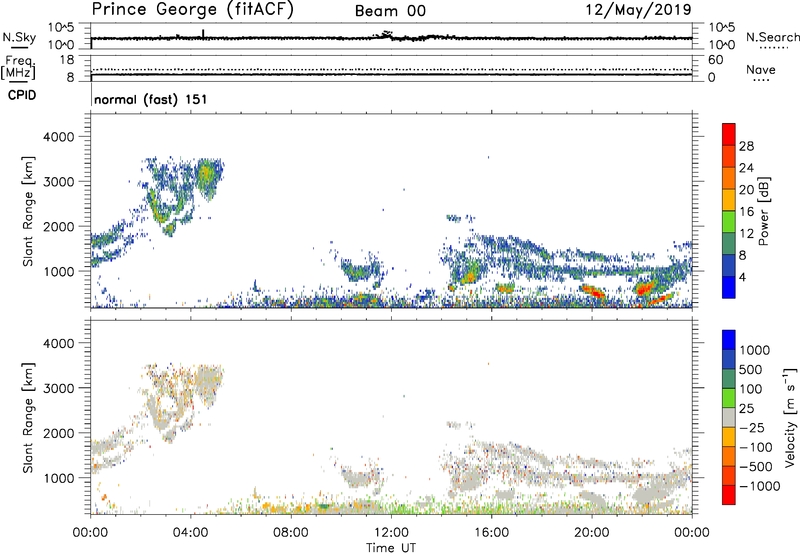
Task: Click the red bottom of velocity colorbar
Action: click(729, 495)
